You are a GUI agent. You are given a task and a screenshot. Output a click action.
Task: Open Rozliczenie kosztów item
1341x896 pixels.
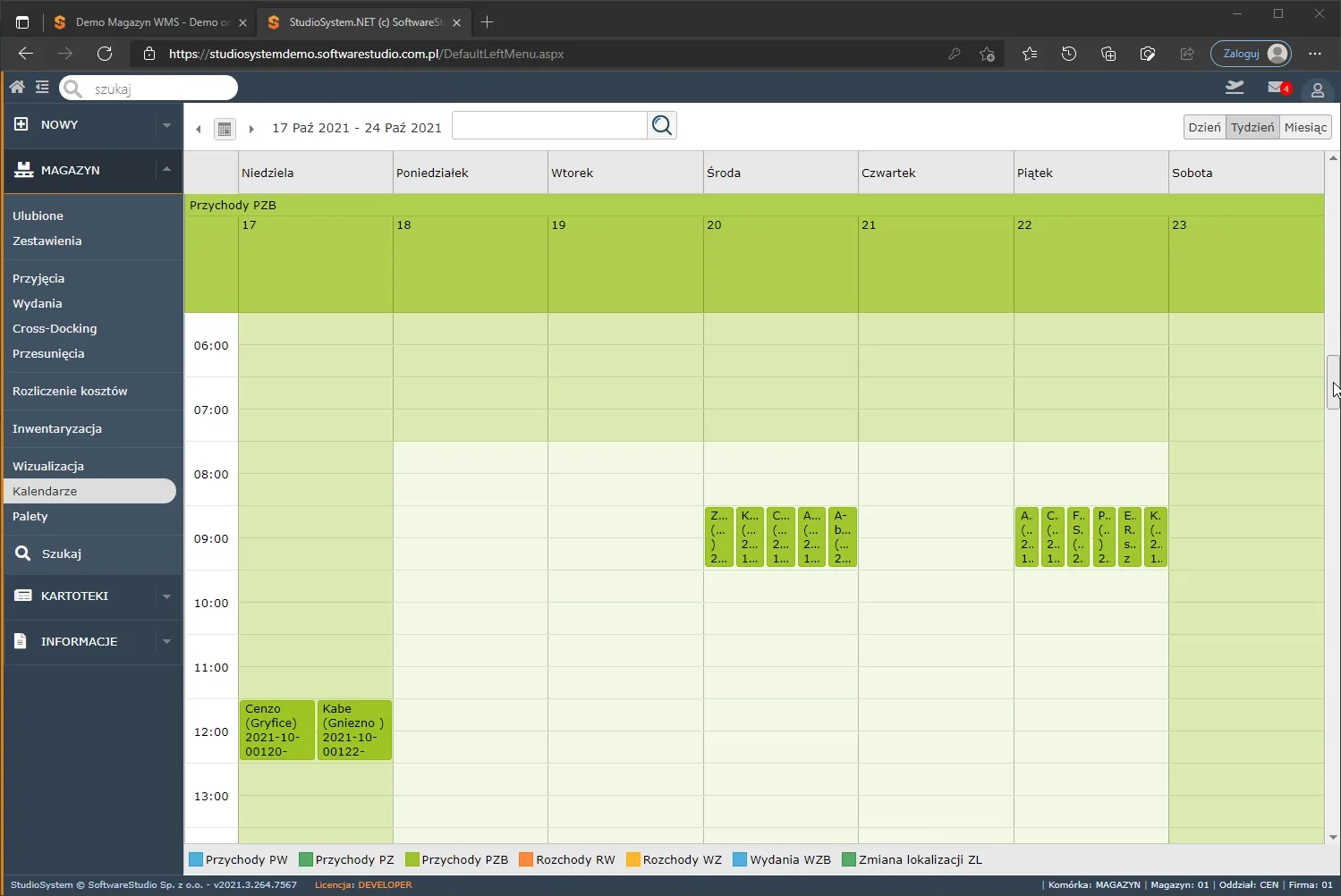point(70,391)
